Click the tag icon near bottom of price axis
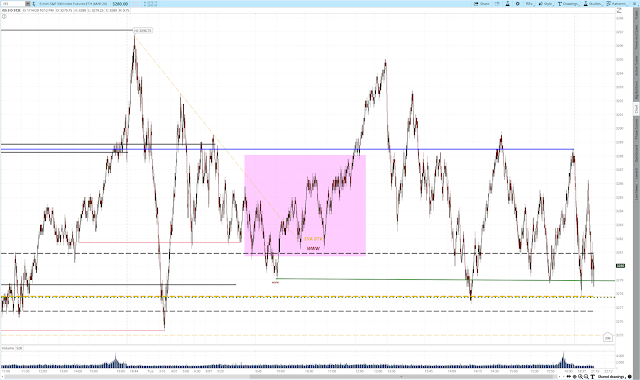The image size is (640, 380). (608, 337)
